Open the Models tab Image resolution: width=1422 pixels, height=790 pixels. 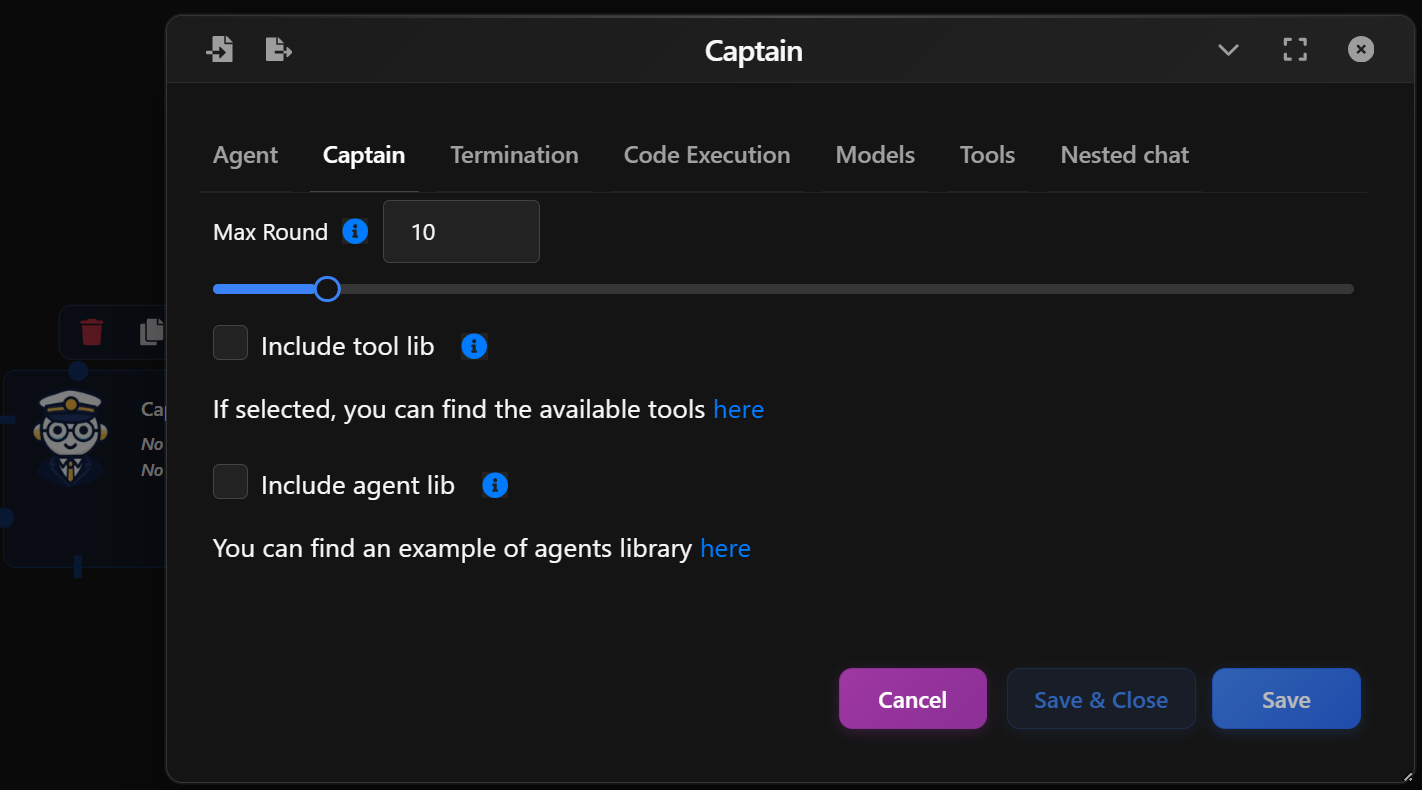875,155
